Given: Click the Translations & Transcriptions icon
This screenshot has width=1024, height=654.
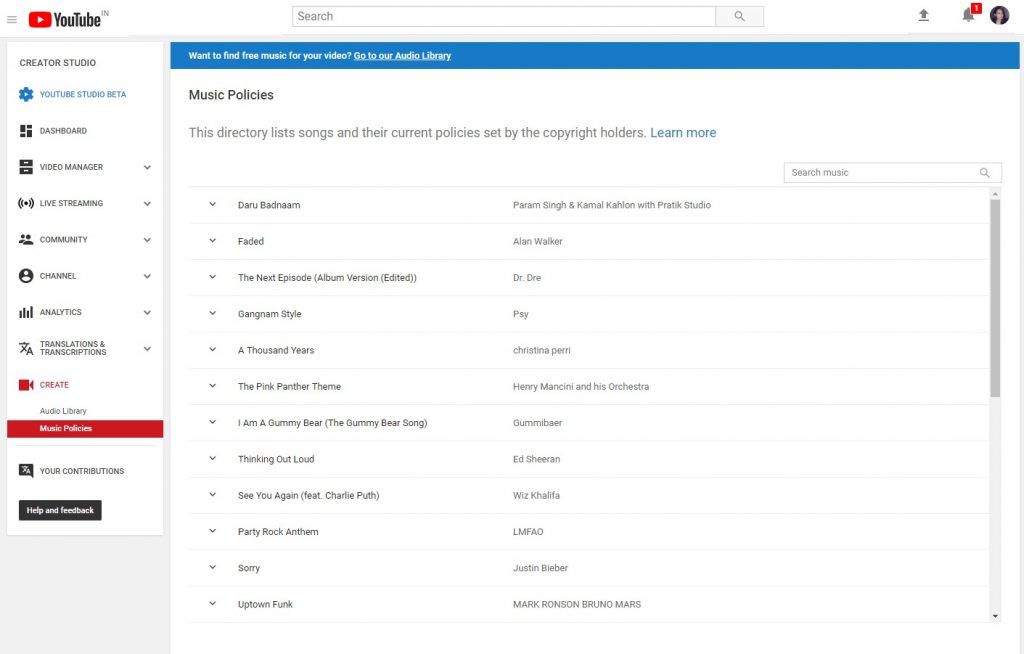Looking at the screenshot, I should [26, 348].
